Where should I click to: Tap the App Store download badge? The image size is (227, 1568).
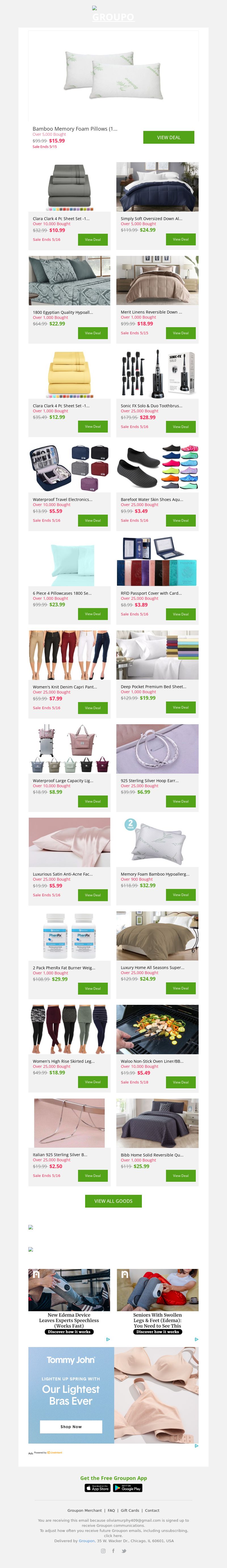click(97, 1488)
